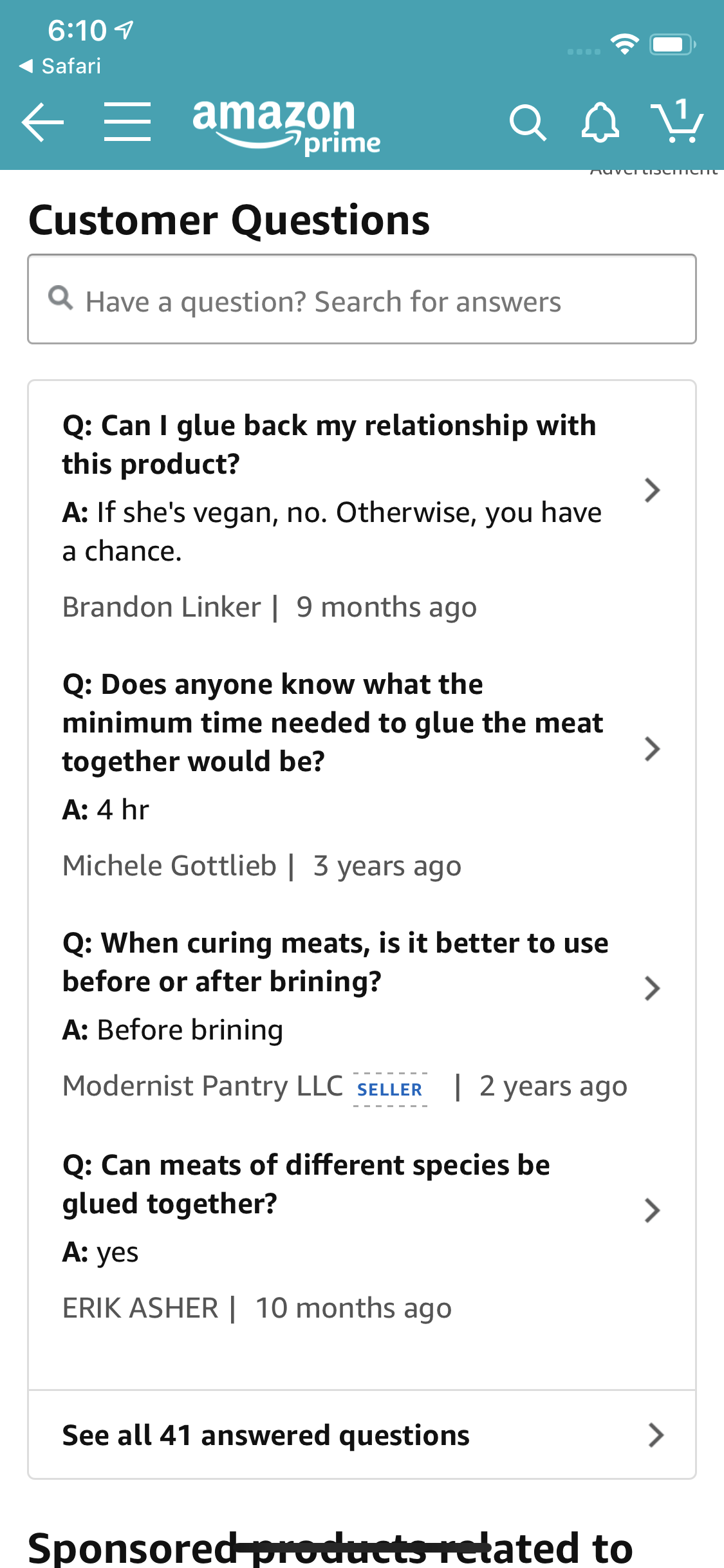
Task: Open the search magnifier in header
Action: 528,122
